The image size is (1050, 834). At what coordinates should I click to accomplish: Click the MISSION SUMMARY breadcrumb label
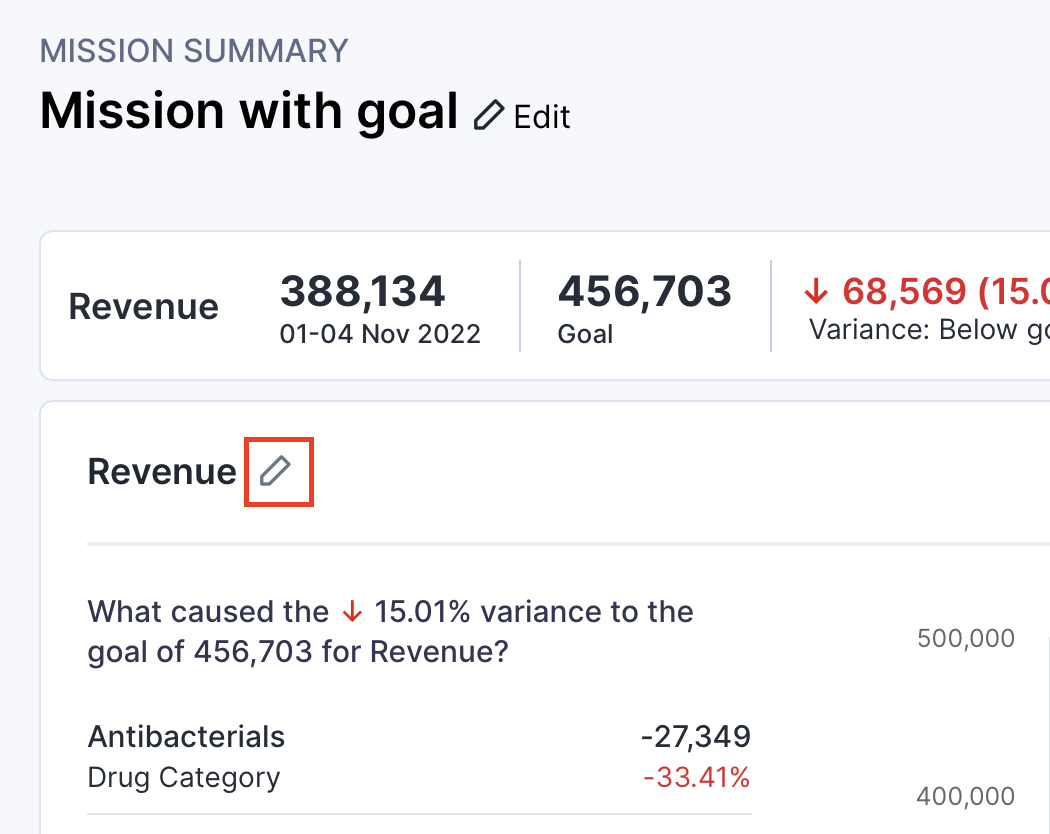tap(194, 50)
